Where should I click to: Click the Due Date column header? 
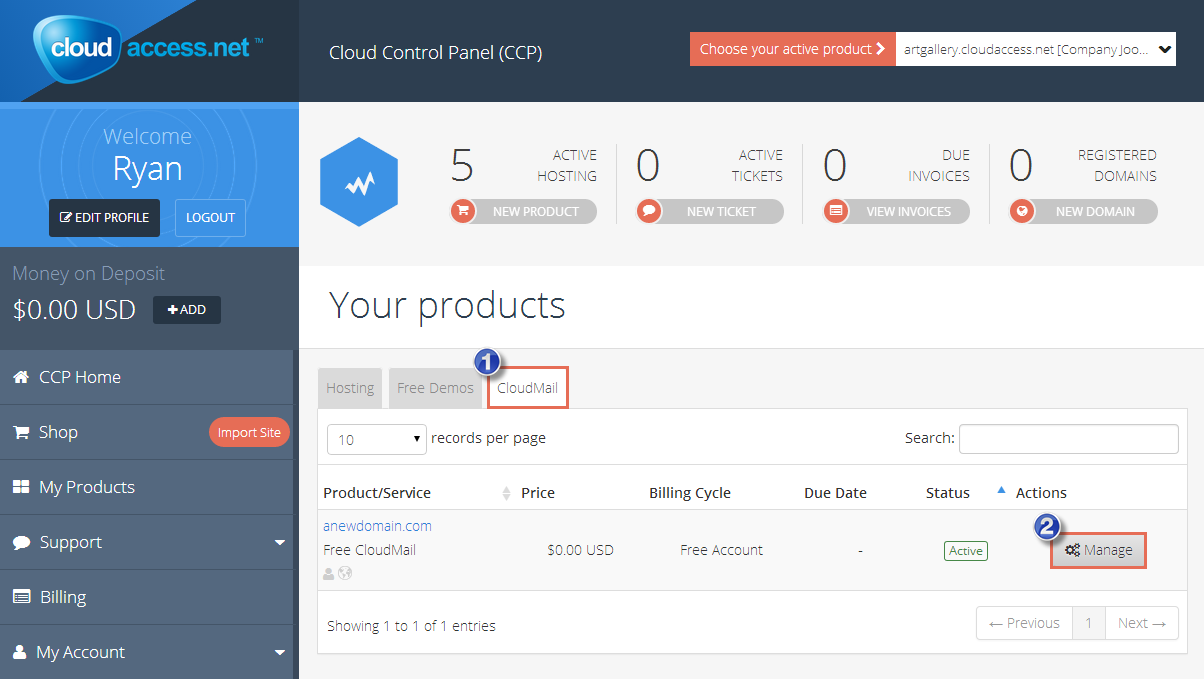coord(835,493)
